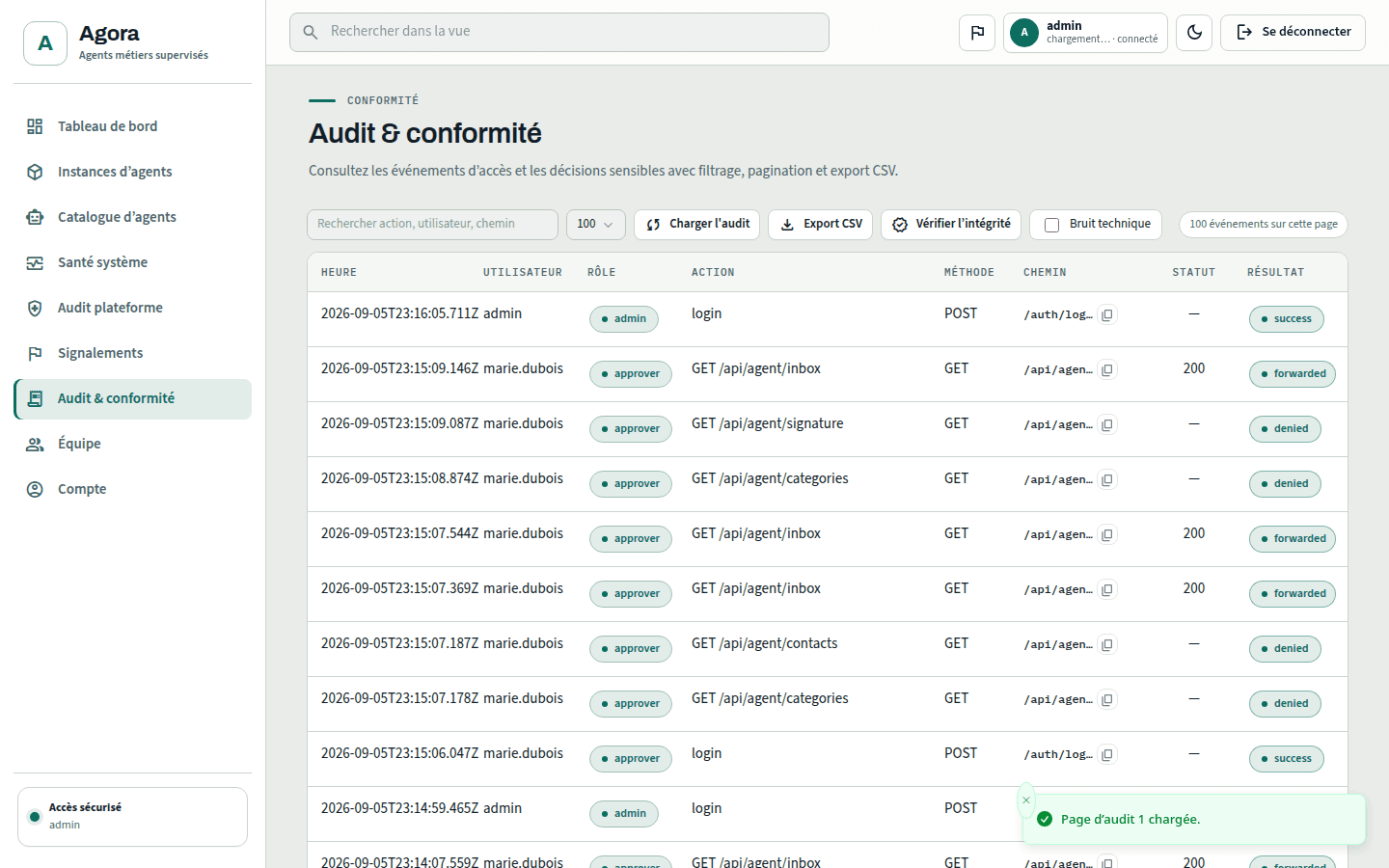The height and width of the screenshot is (868, 1389).
Task: Open the admin user profile chip
Action: 1085,33
